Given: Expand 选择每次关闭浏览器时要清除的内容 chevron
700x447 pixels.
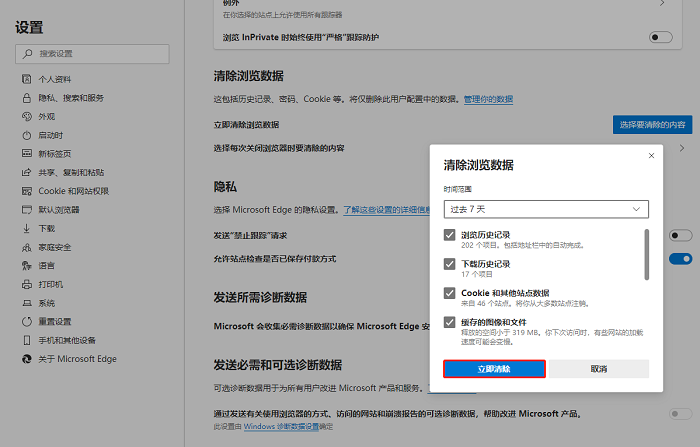Looking at the screenshot, I should tap(682, 148).
